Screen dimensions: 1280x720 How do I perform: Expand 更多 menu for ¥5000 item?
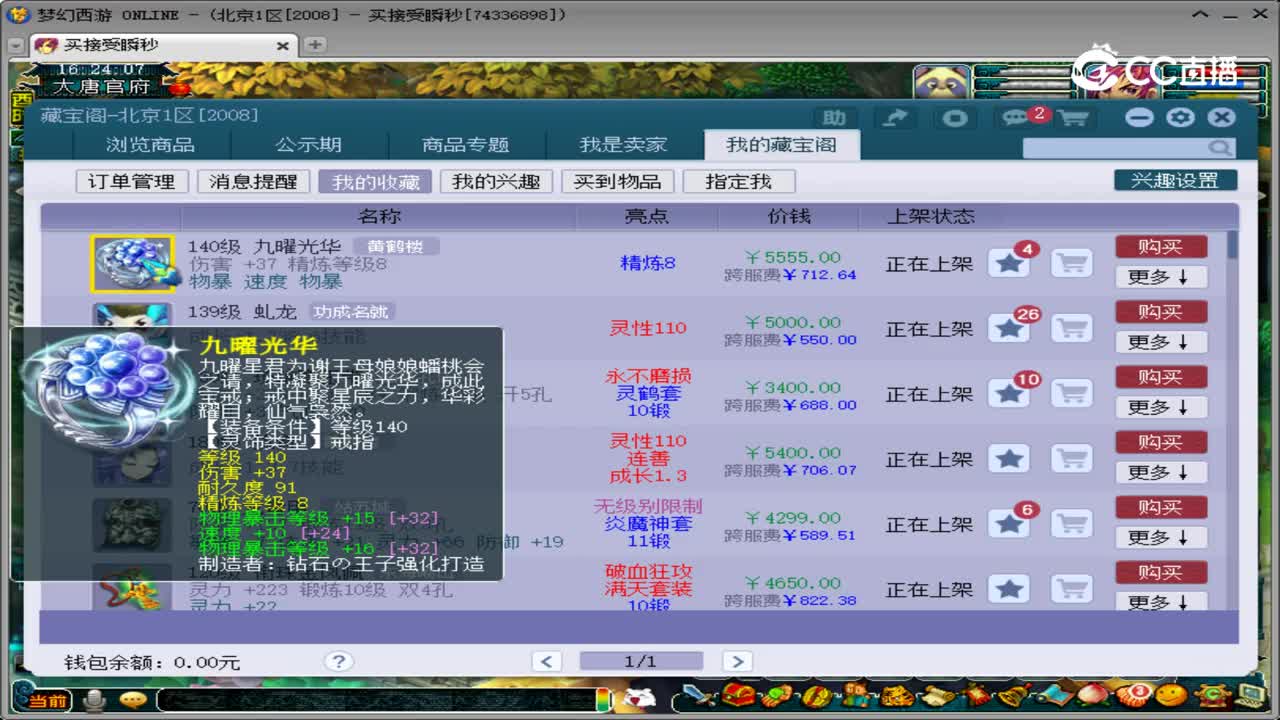pos(1161,342)
